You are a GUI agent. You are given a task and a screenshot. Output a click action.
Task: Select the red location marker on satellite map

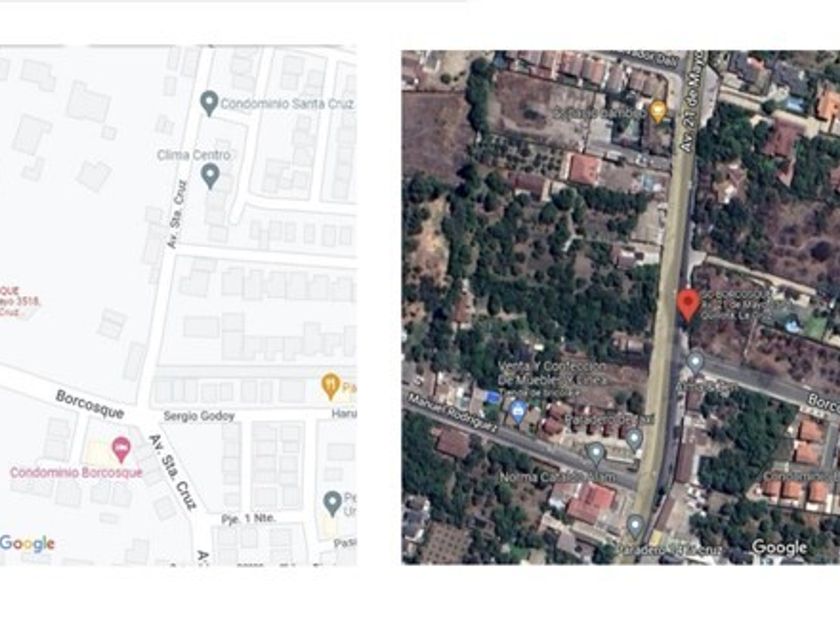(687, 306)
